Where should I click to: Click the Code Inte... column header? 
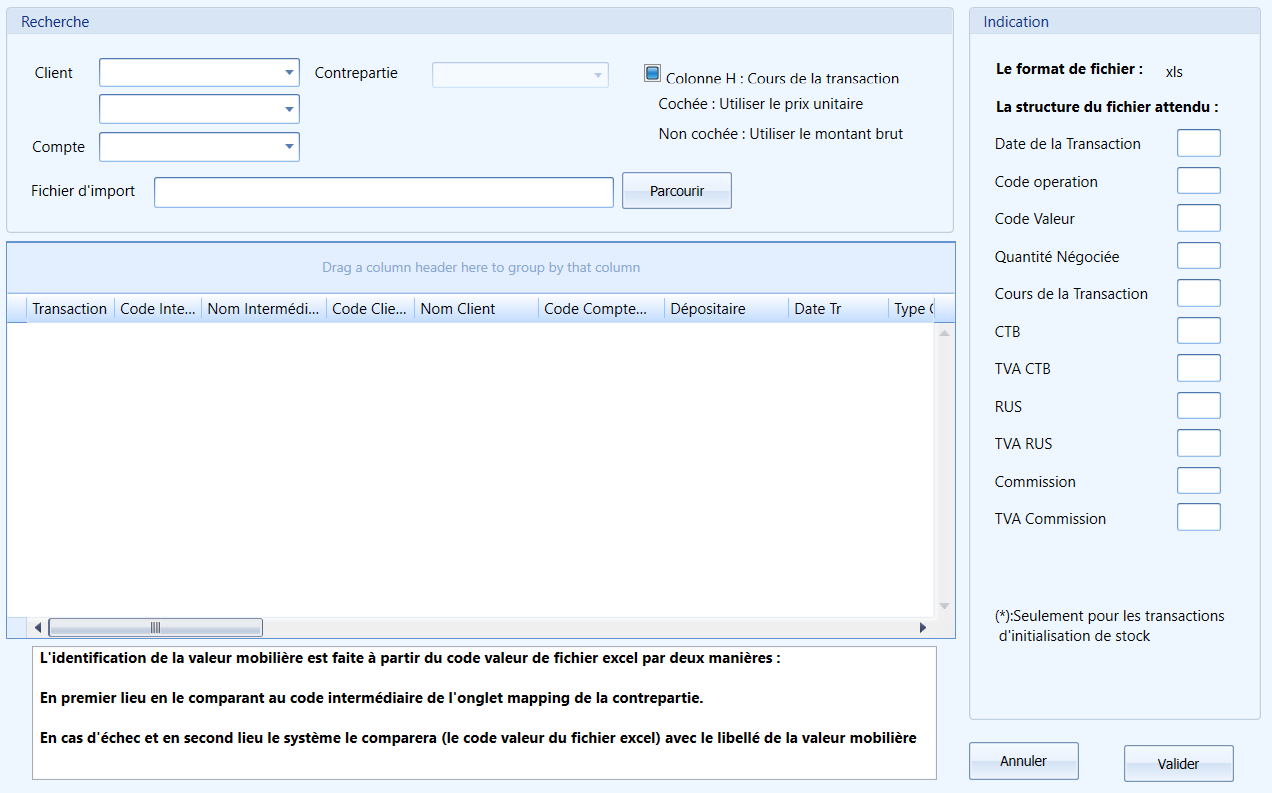point(158,309)
